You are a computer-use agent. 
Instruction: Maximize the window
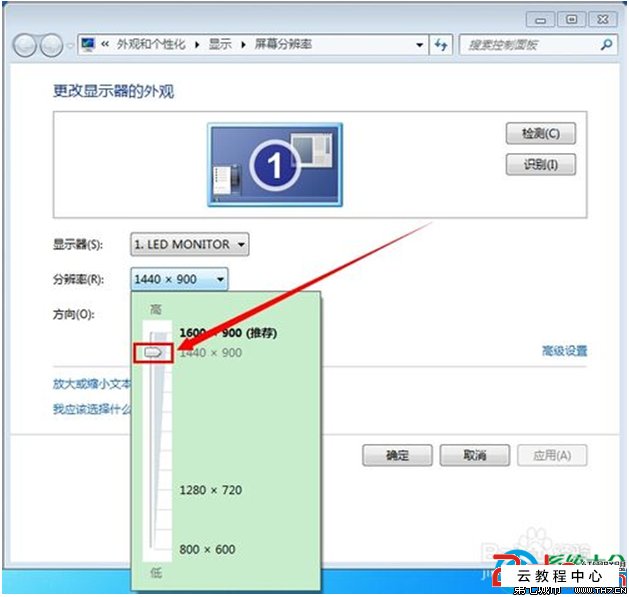(572, 20)
